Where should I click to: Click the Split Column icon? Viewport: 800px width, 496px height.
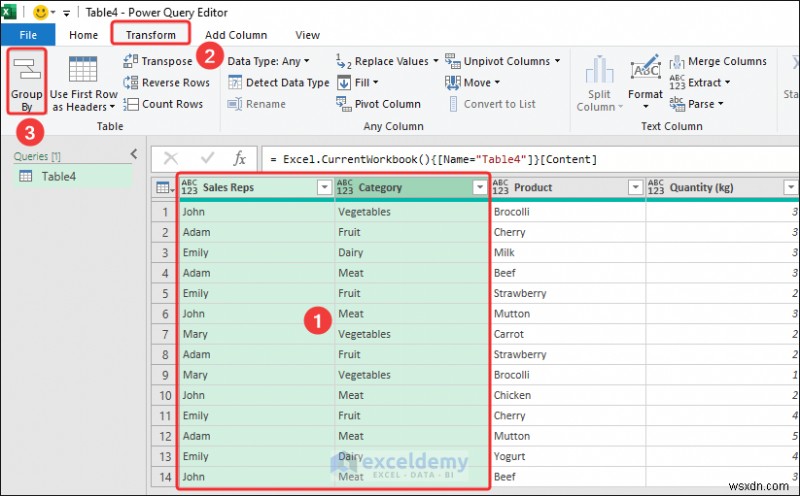(x=599, y=69)
